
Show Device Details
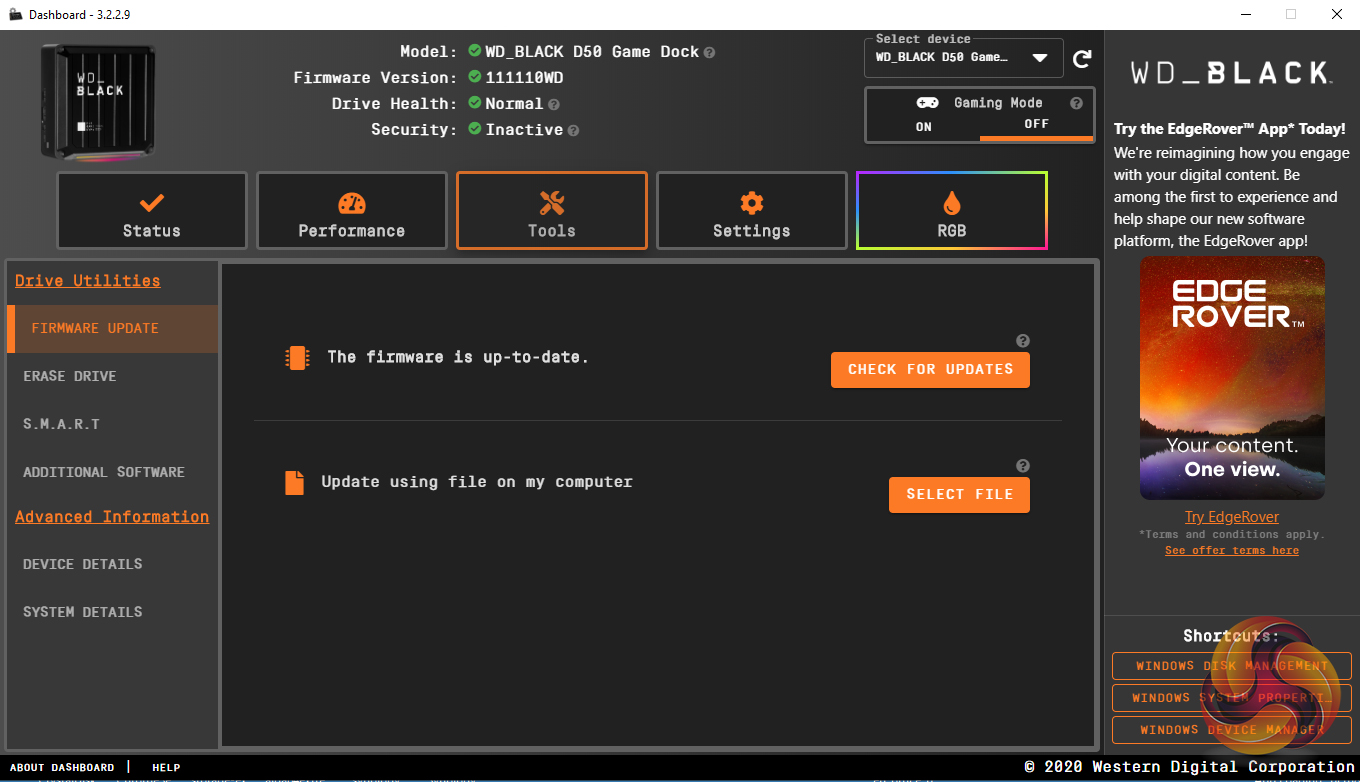112,565
